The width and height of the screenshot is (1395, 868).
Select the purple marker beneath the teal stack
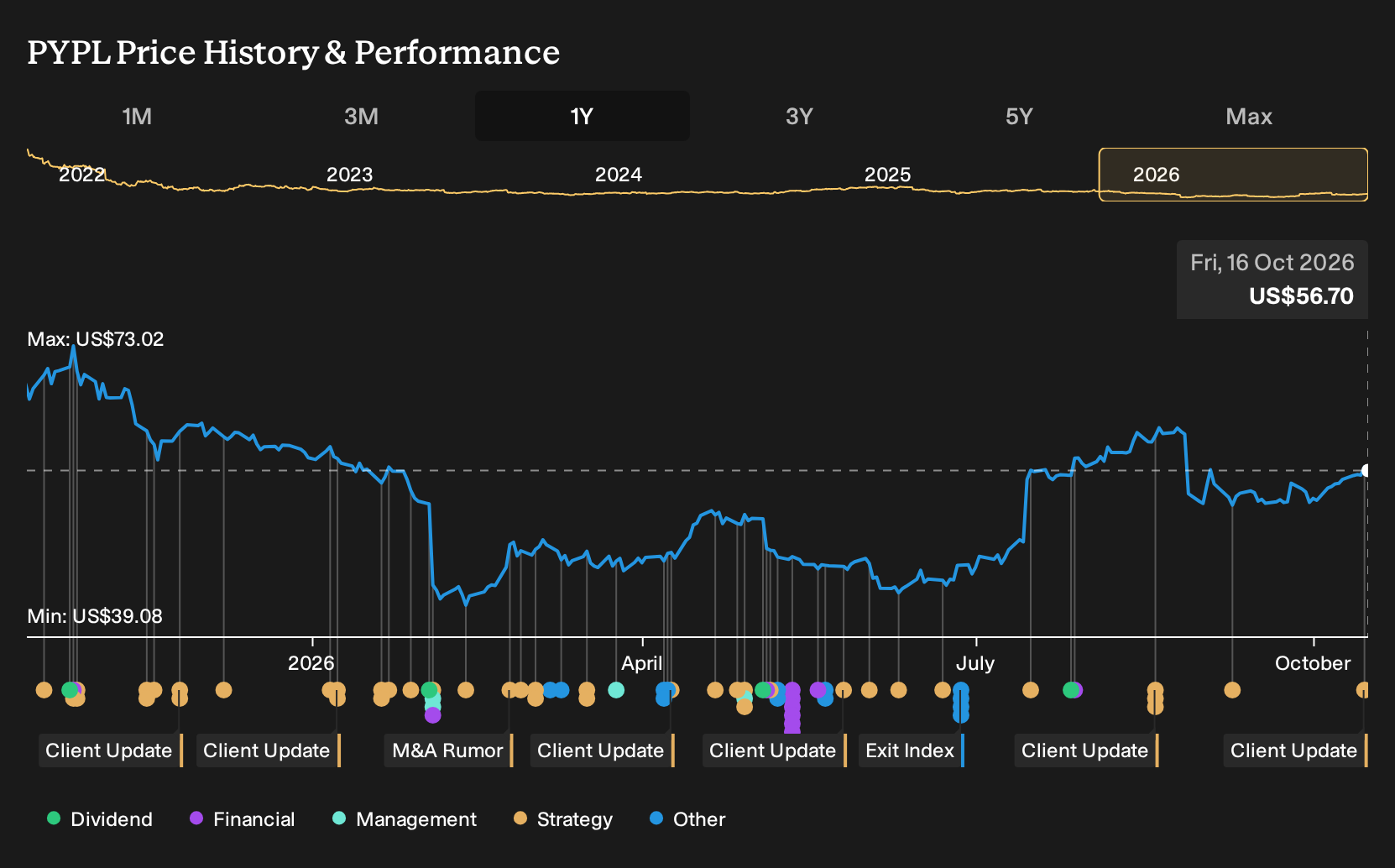point(432,715)
